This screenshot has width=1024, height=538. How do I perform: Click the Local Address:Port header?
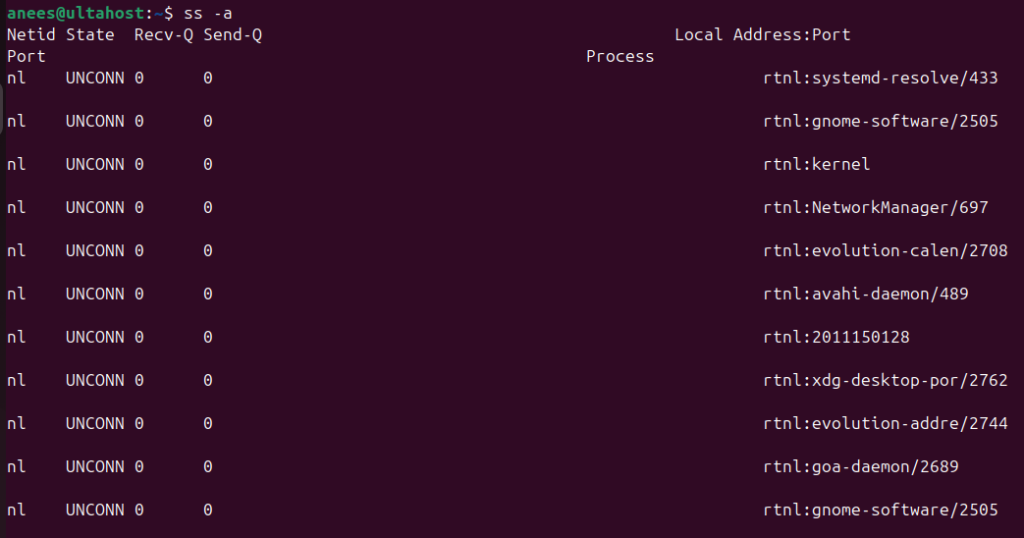click(x=762, y=35)
